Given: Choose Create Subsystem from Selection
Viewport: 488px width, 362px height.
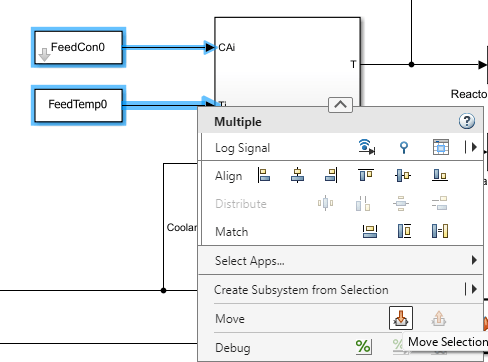Looking at the screenshot, I should [301, 290].
